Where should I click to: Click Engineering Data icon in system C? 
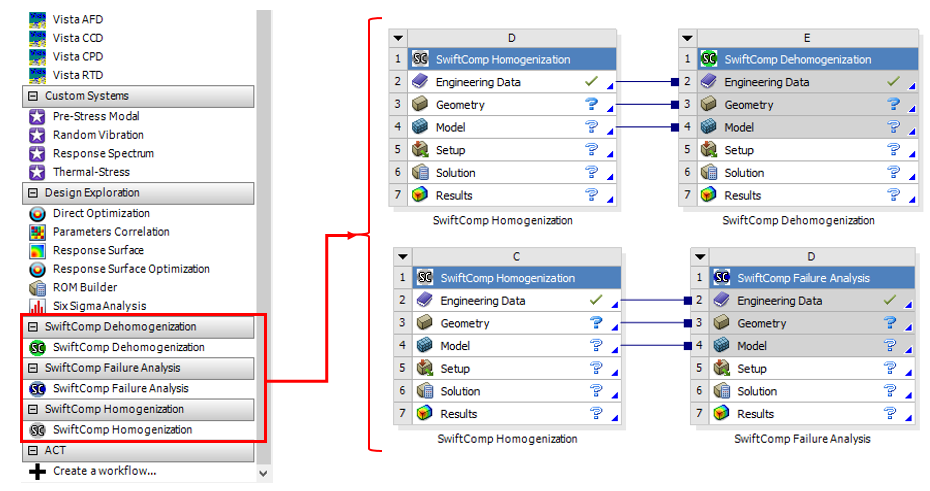[x=425, y=301]
